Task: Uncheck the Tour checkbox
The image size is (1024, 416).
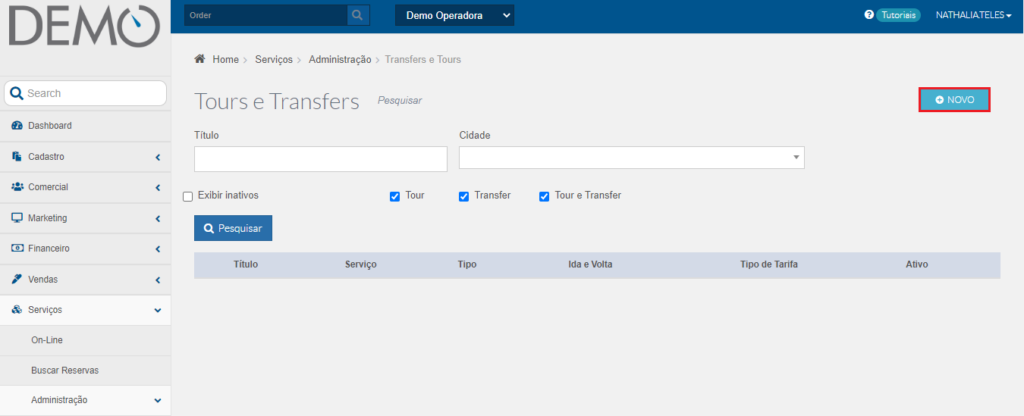Action: pyautogui.click(x=394, y=197)
